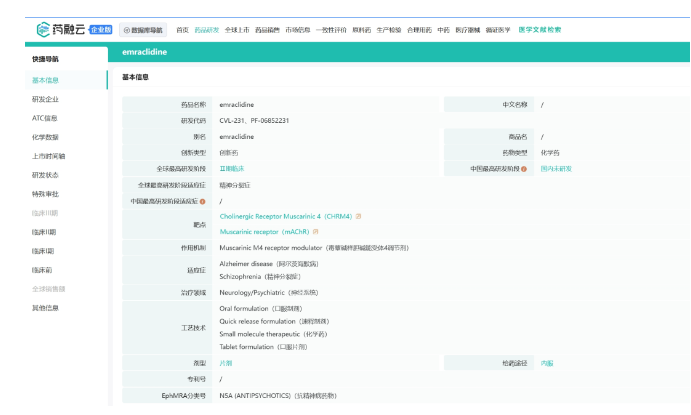Image resolution: width=691 pixels, height=415 pixels.
Task: Navigate to 化学数据 in sidebar
Action: [45, 137]
